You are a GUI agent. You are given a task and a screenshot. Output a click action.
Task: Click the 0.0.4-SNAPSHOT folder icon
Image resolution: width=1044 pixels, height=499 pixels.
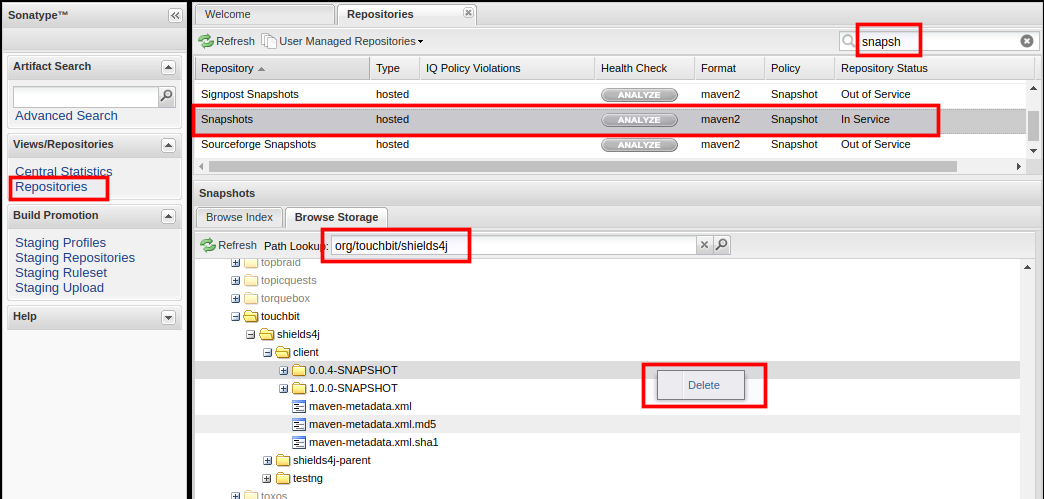pyautogui.click(x=299, y=370)
